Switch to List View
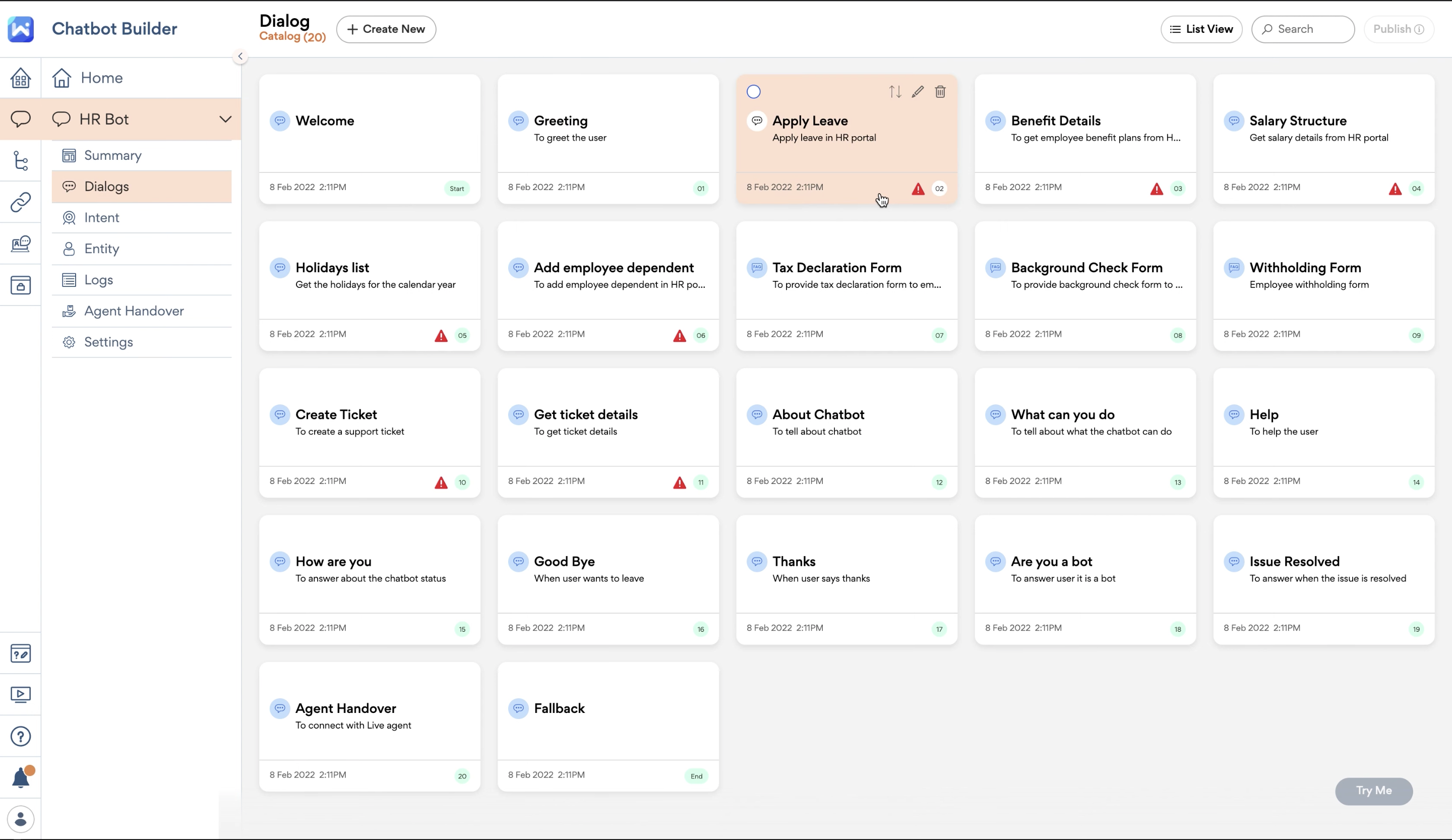Viewport: 1452px width, 840px height. pos(1201,29)
